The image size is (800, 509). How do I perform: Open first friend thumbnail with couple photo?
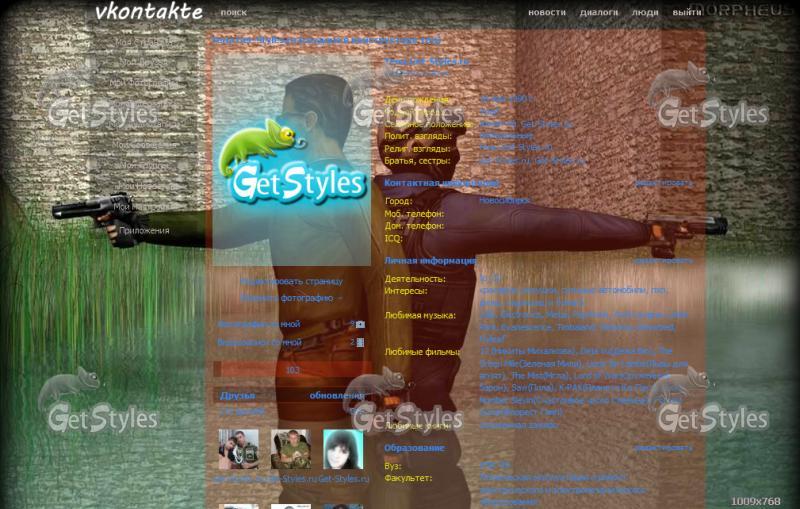[239, 449]
